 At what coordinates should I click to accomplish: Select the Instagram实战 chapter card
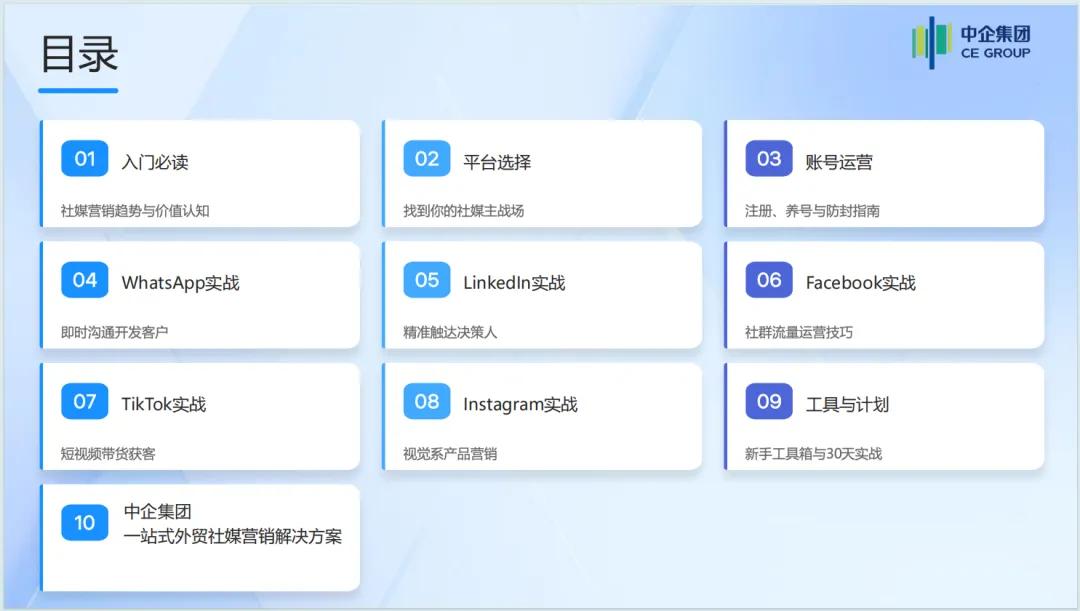(542, 416)
